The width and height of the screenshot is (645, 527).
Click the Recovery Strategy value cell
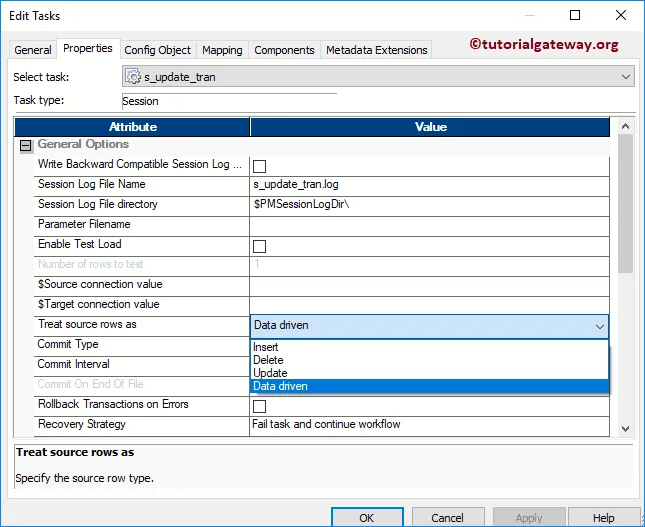[429, 425]
